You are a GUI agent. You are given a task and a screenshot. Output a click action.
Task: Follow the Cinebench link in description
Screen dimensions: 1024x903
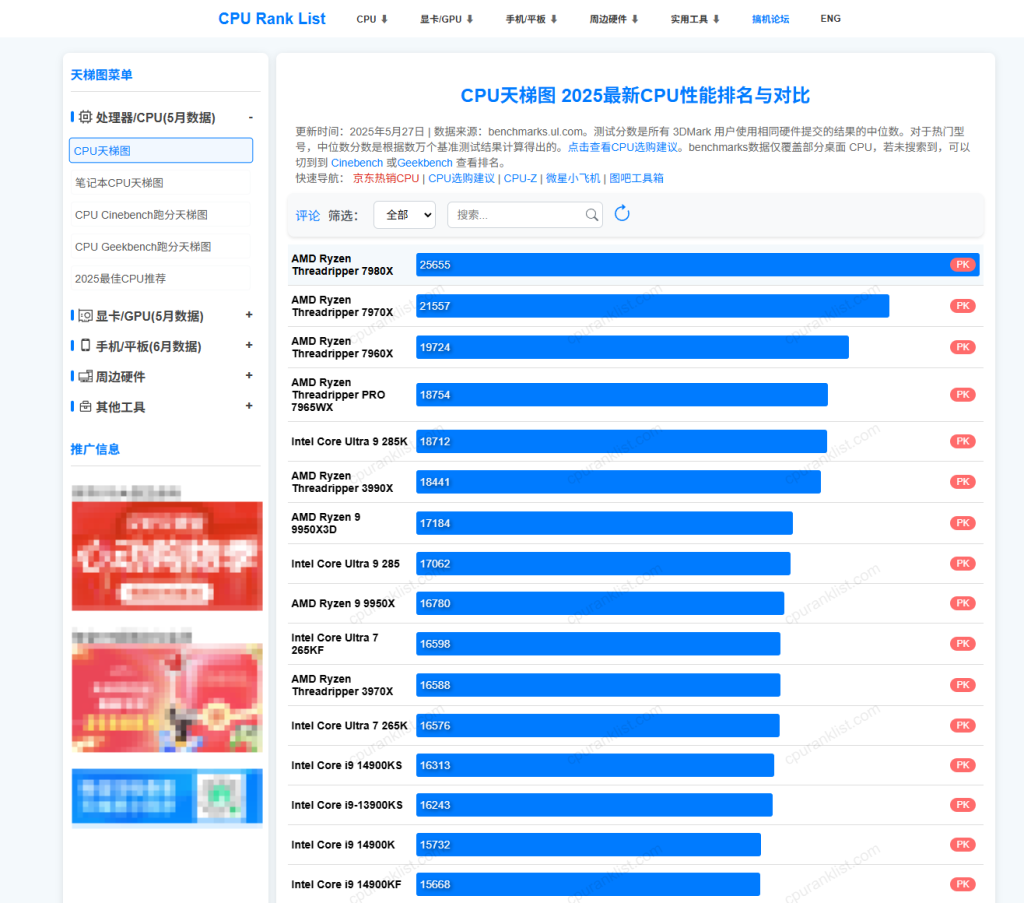357,163
